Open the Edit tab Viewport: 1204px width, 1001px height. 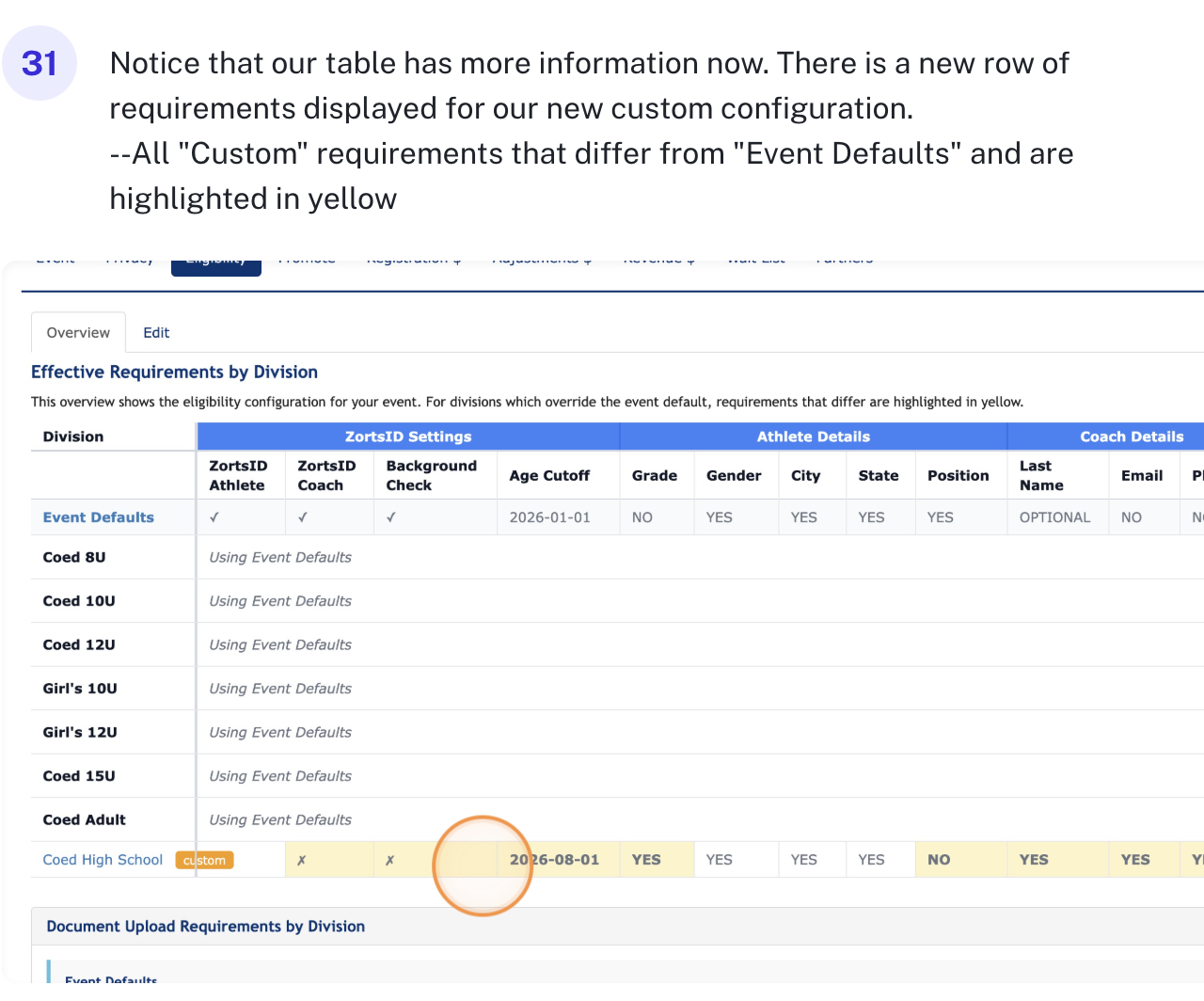coord(156,333)
